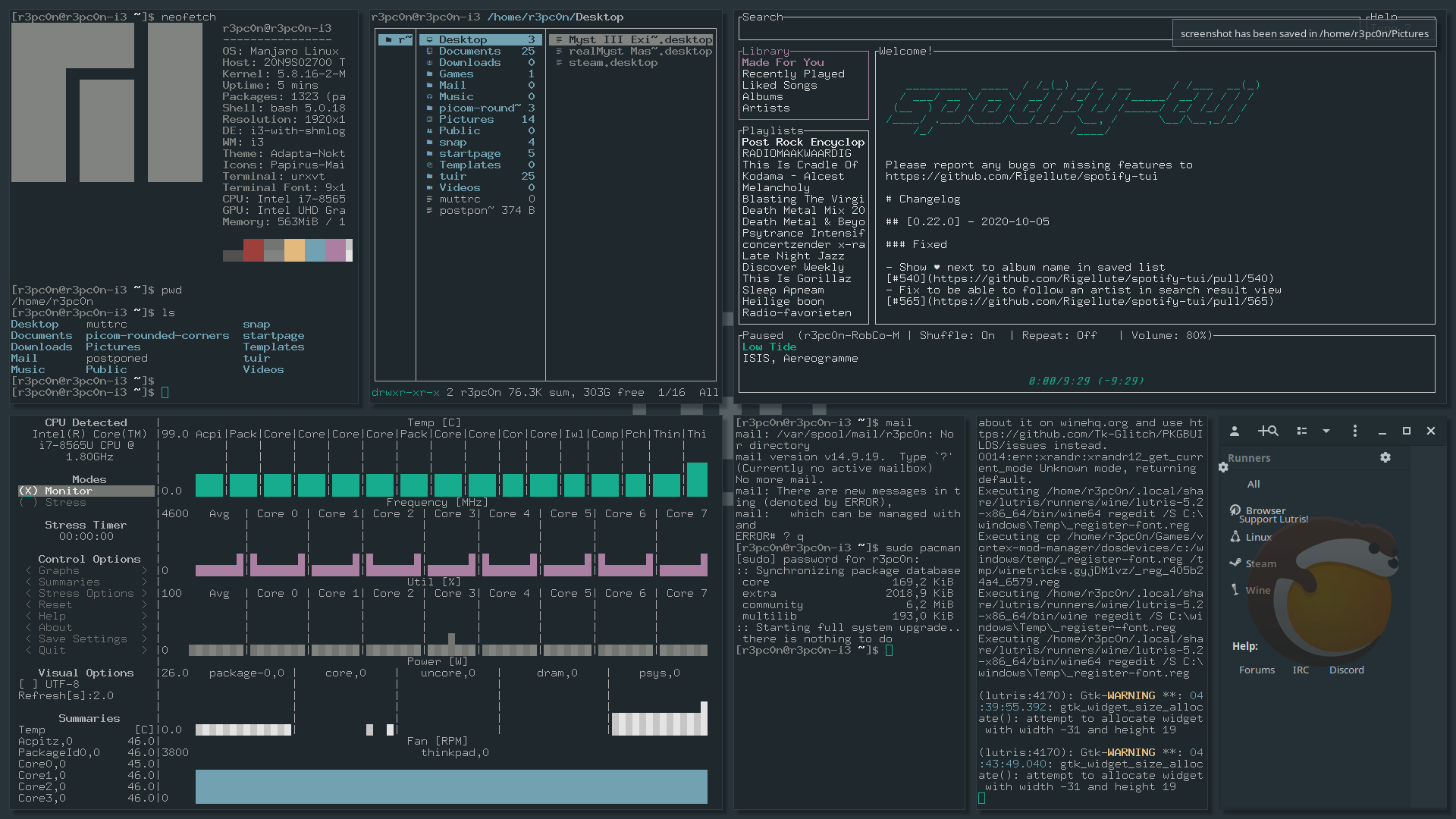Select the Downloads folder in ranger
The height and width of the screenshot is (819, 1456).
pos(480,62)
